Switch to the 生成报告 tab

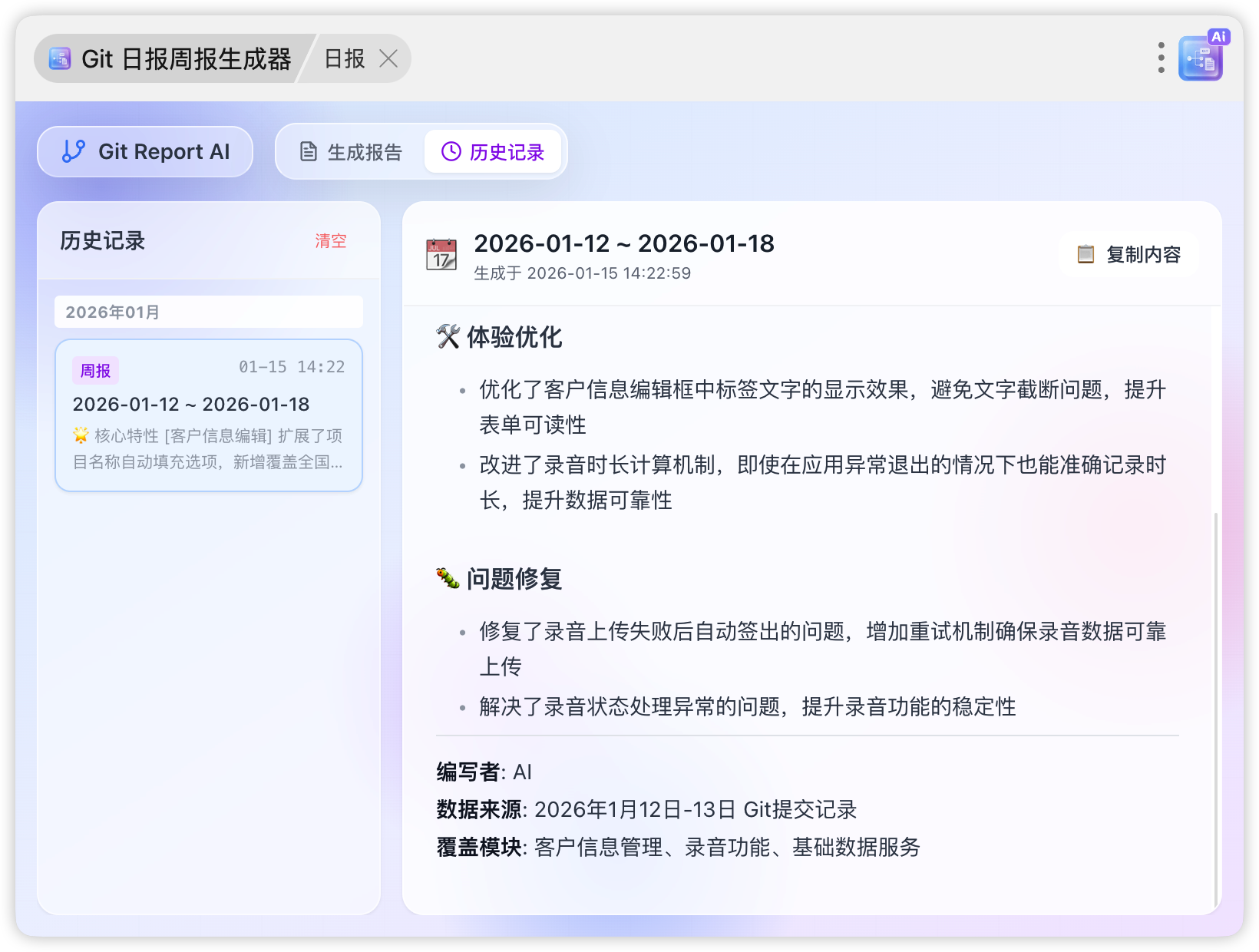(x=351, y=152)
